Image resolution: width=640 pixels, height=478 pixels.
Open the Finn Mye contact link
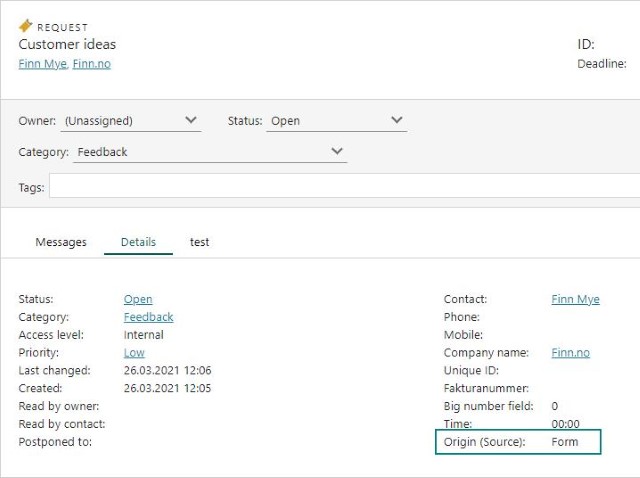[x=576, y=299]
